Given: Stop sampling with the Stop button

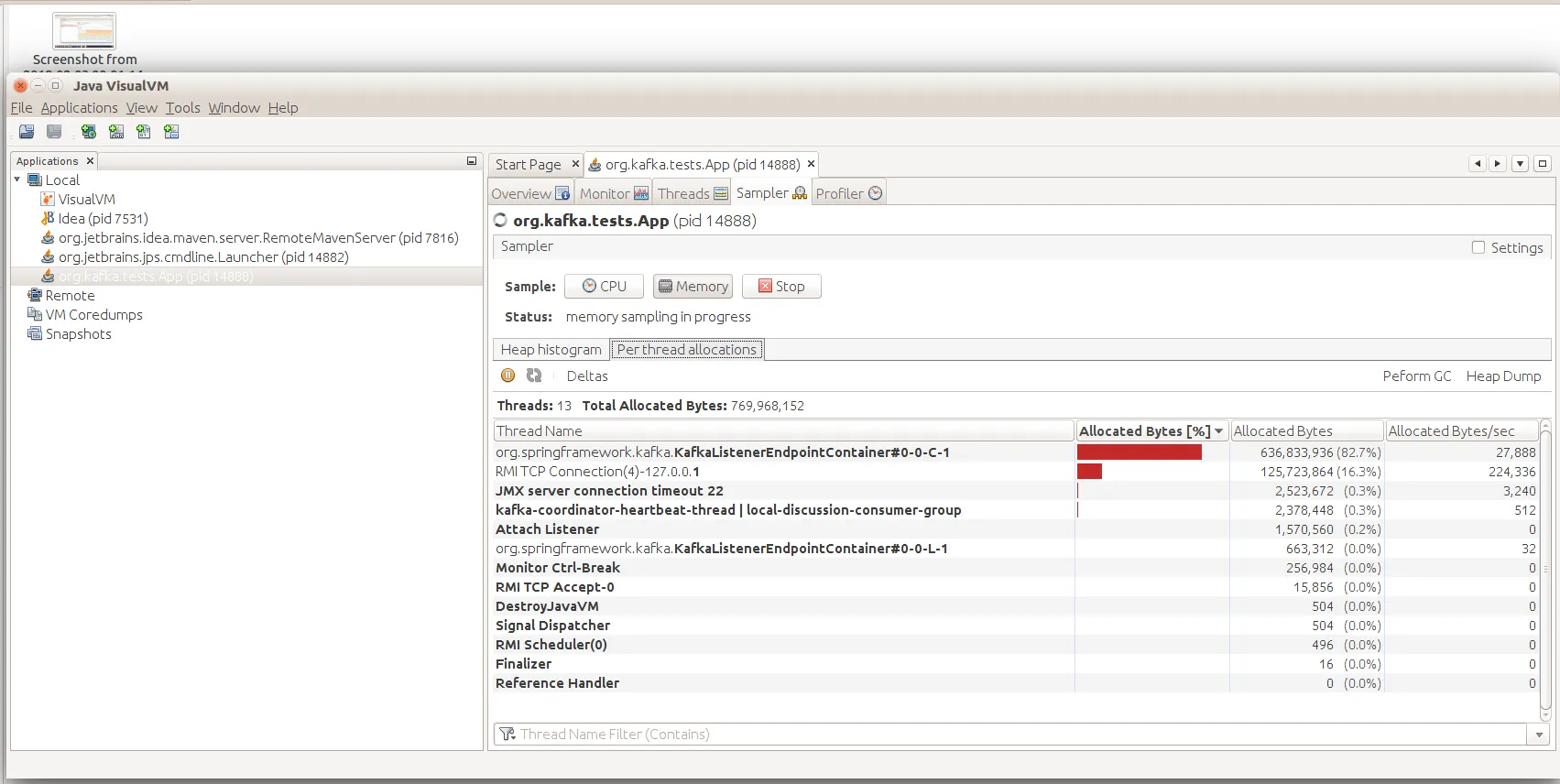Looking at the screenshot, I should pos(781,287).
